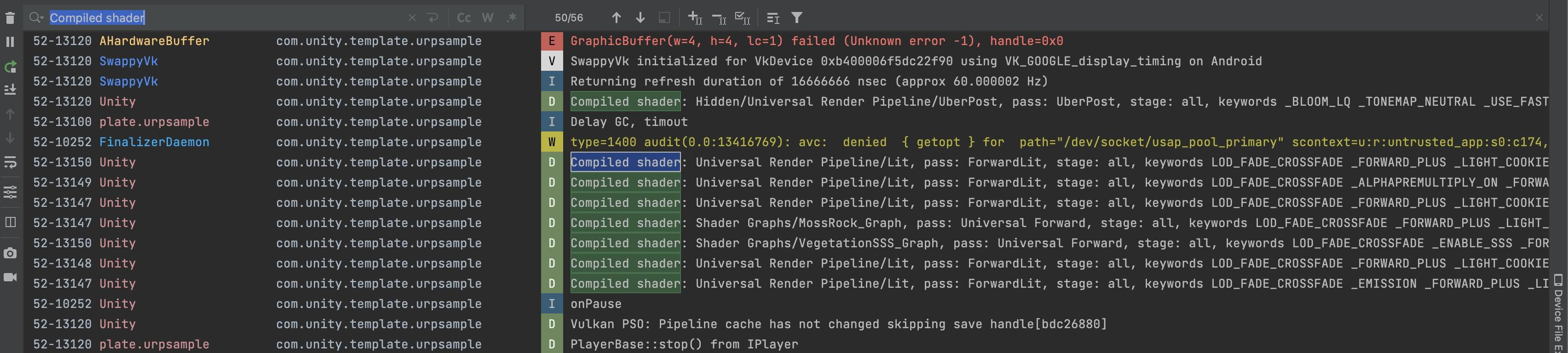Restart logcat using the green arrow icon
Viewport: 1568px width, 353px height.
coord(10,67)
